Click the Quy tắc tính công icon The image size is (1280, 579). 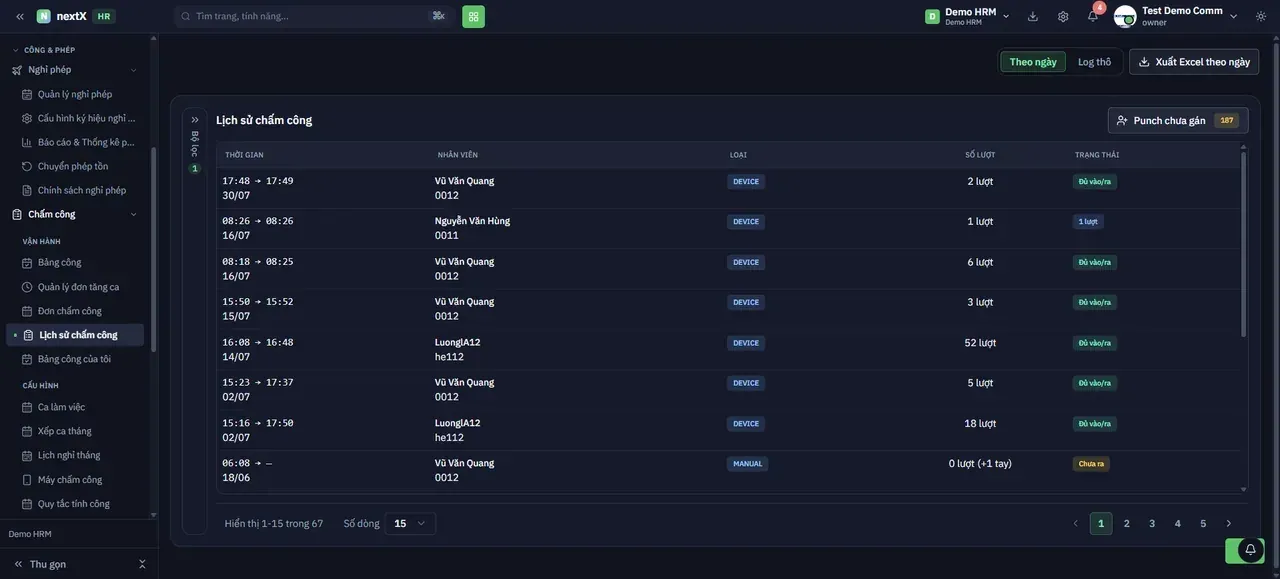click(x=27, y=504)
